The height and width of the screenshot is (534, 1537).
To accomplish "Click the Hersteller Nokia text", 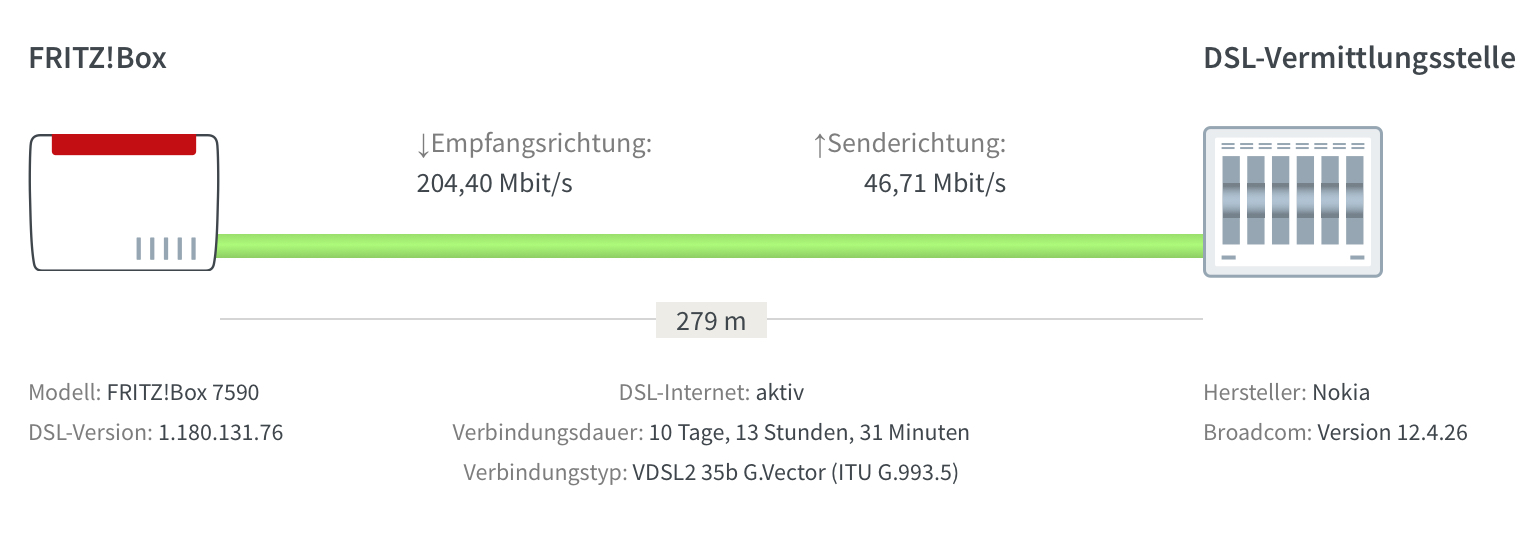I will (1287, 392).
